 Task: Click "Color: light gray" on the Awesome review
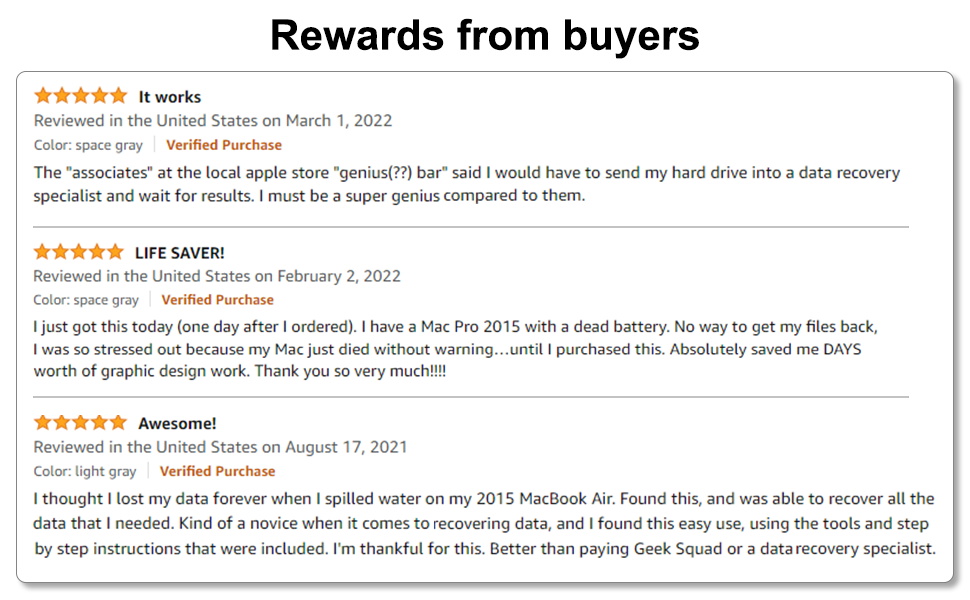(x=85, y=471)
